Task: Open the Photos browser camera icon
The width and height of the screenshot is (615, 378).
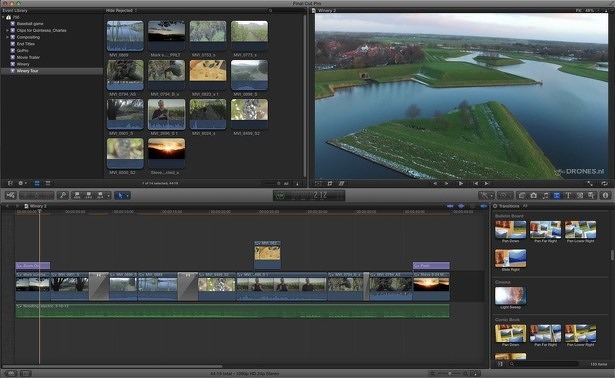Action: point(533,195)
